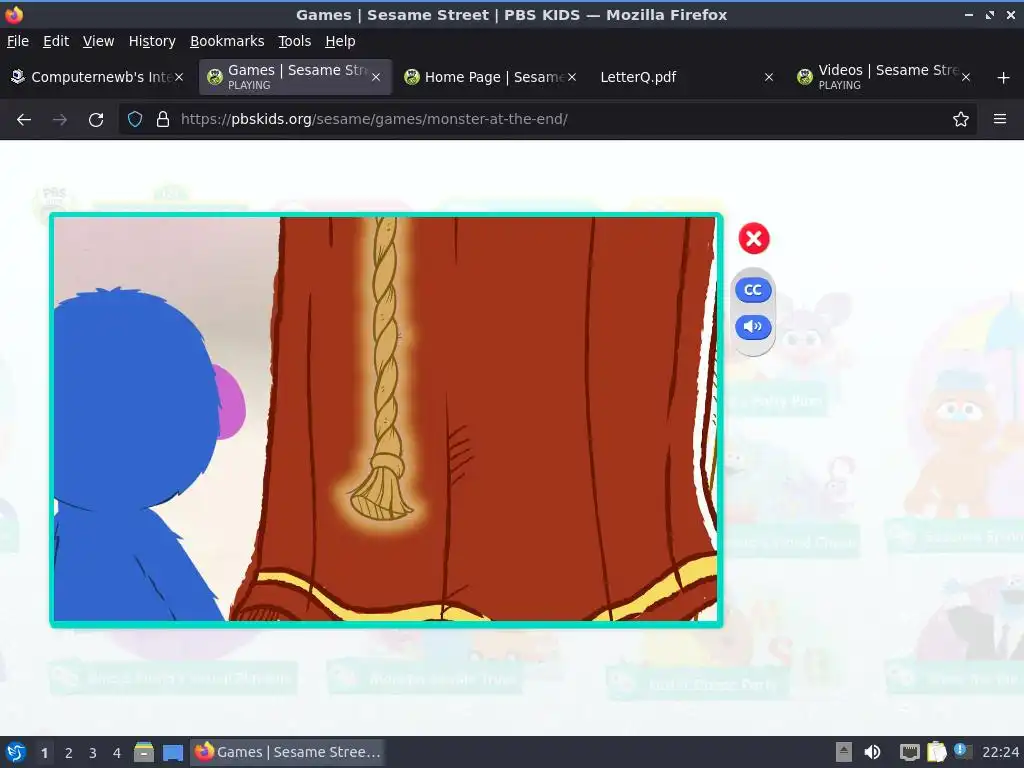1024x768 pixels.
Task: Mute the game audio with the speaker button
Action: pos(753,327)
